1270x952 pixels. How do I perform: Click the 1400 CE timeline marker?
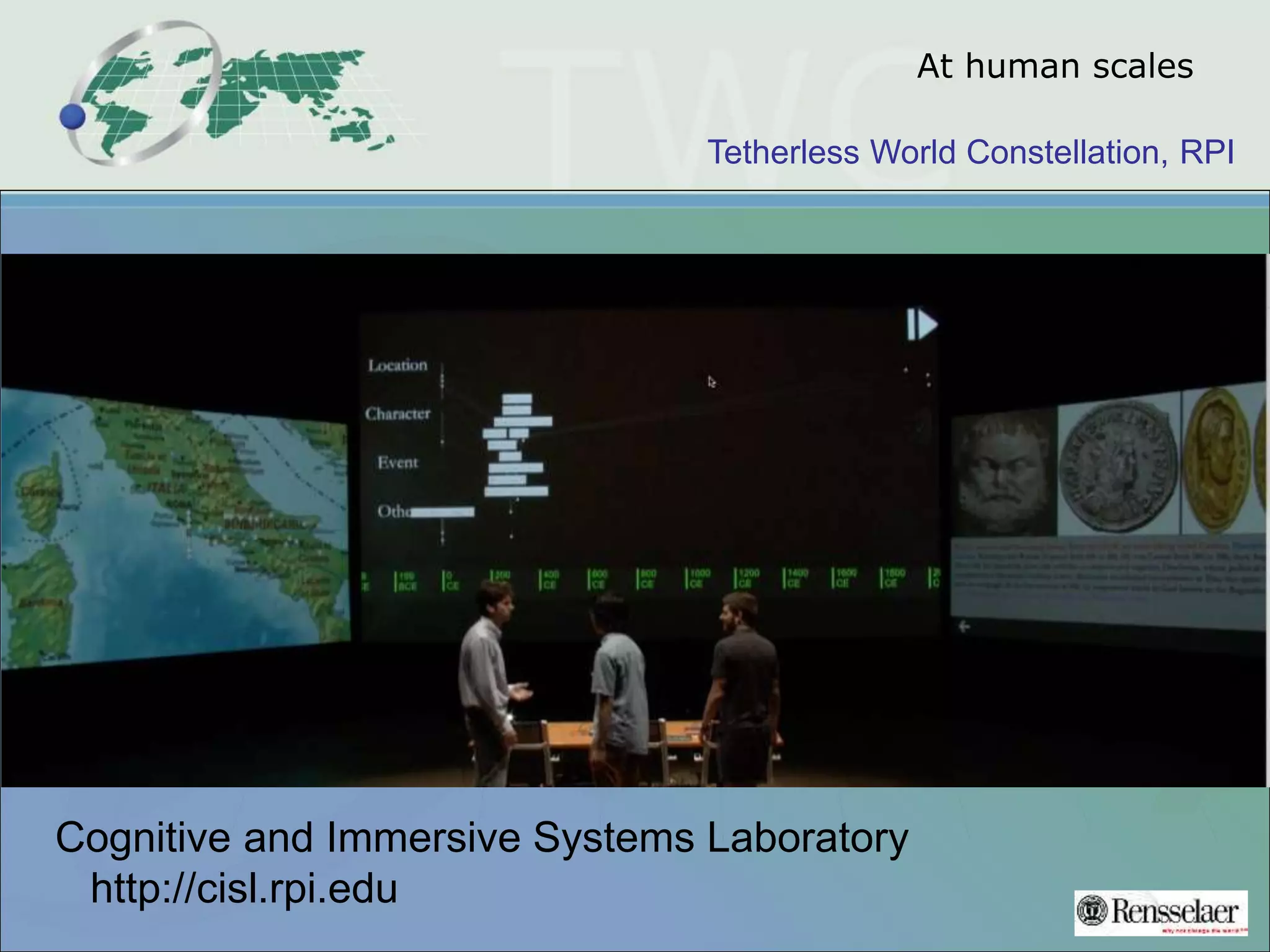tap(796, 578)
